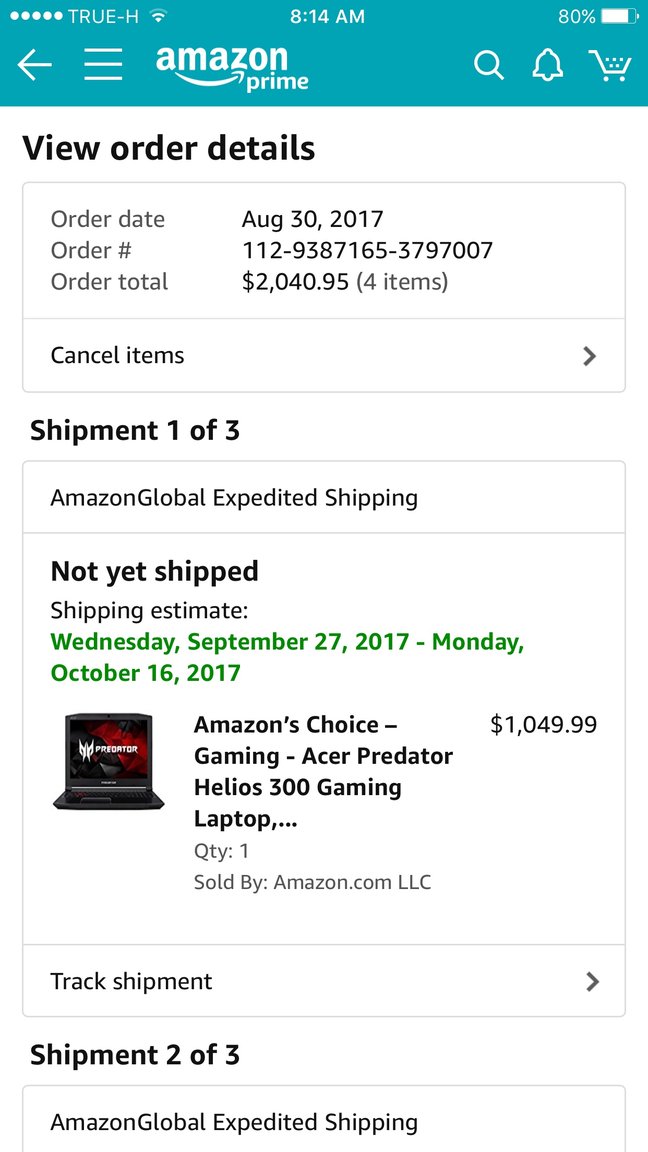The height and width of the screenshot is (1152, 648).
Task: Open notifications bell icon
Action: point(547,66)
